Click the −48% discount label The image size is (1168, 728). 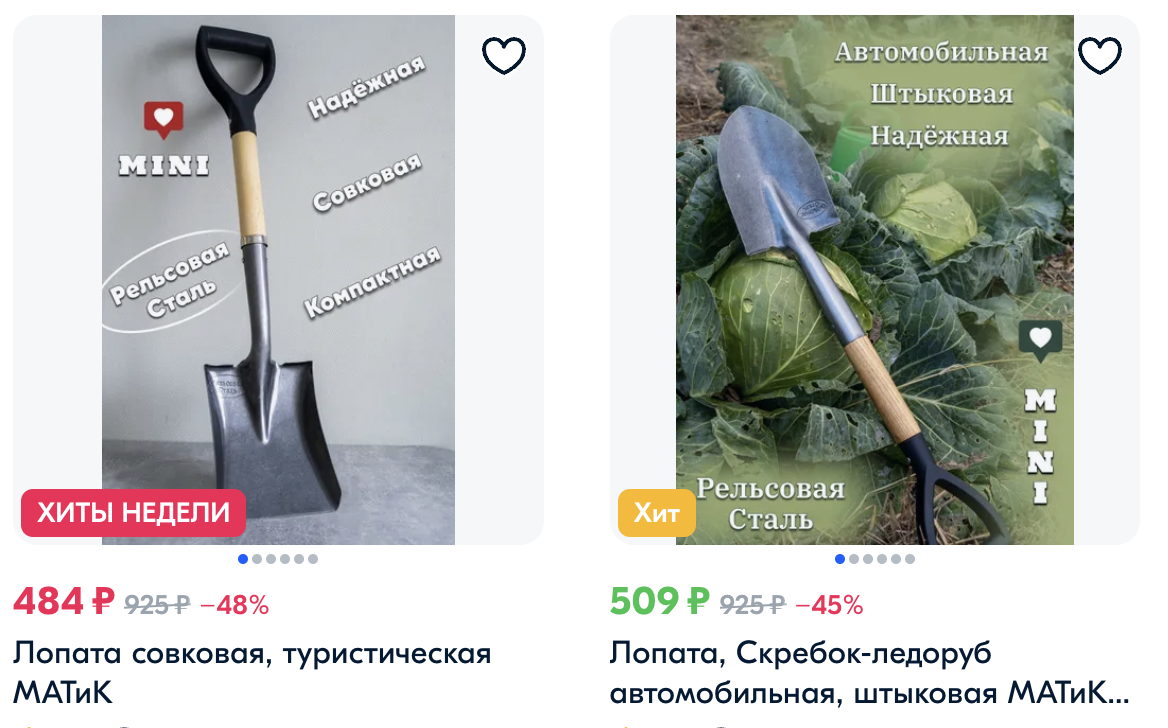click(235, 604)
